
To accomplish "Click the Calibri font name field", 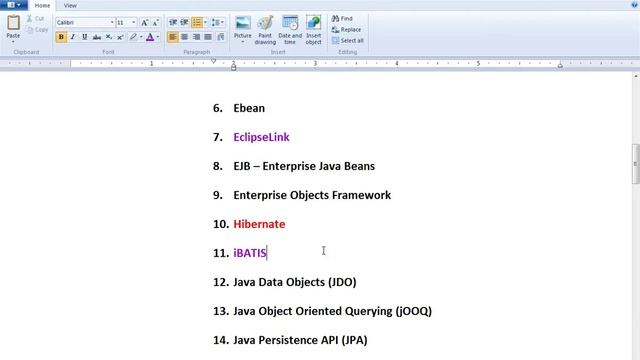I will [82, 22].
